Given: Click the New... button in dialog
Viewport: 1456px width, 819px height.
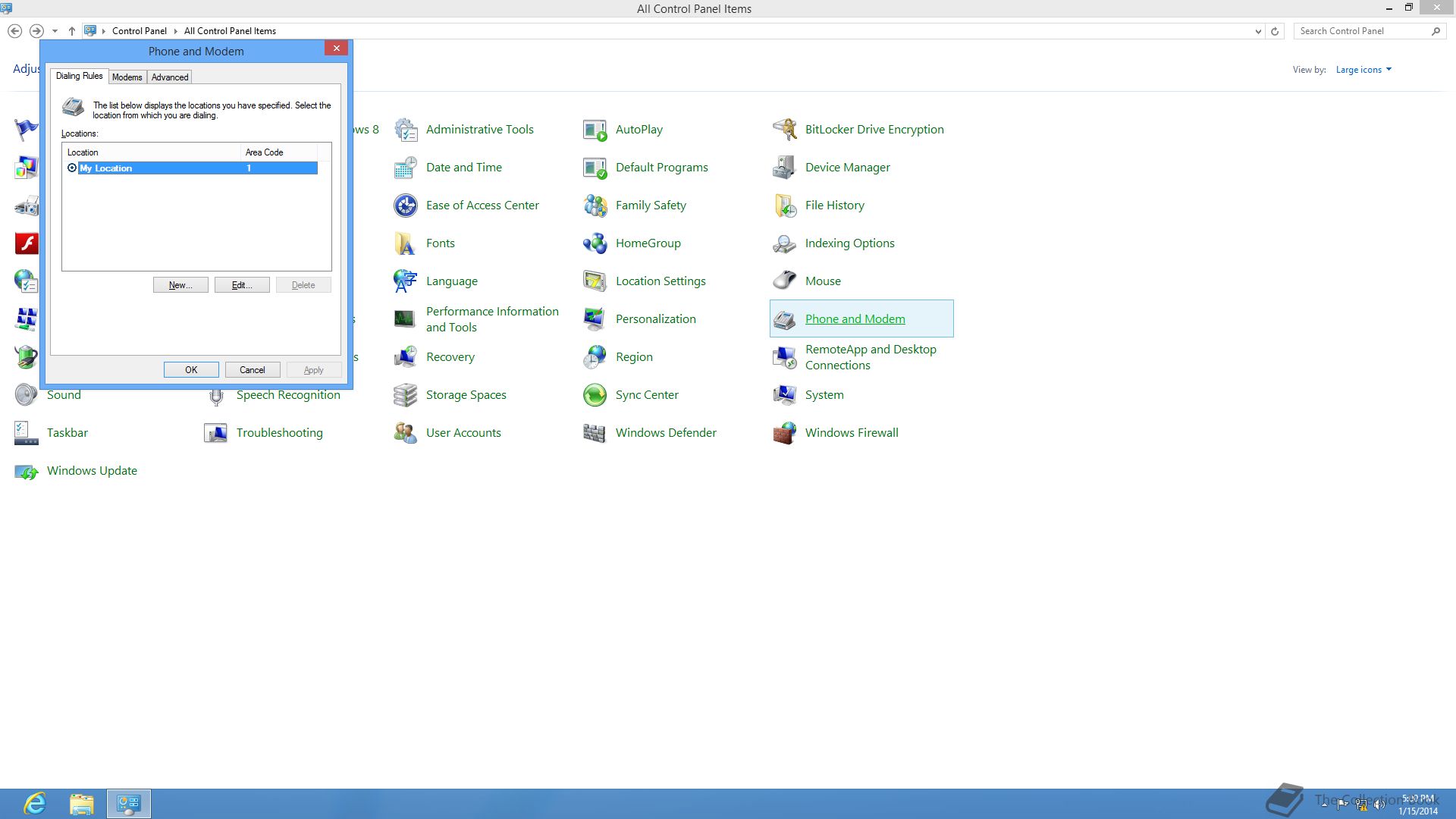Looking at the screenshot, I should point(180,285).
